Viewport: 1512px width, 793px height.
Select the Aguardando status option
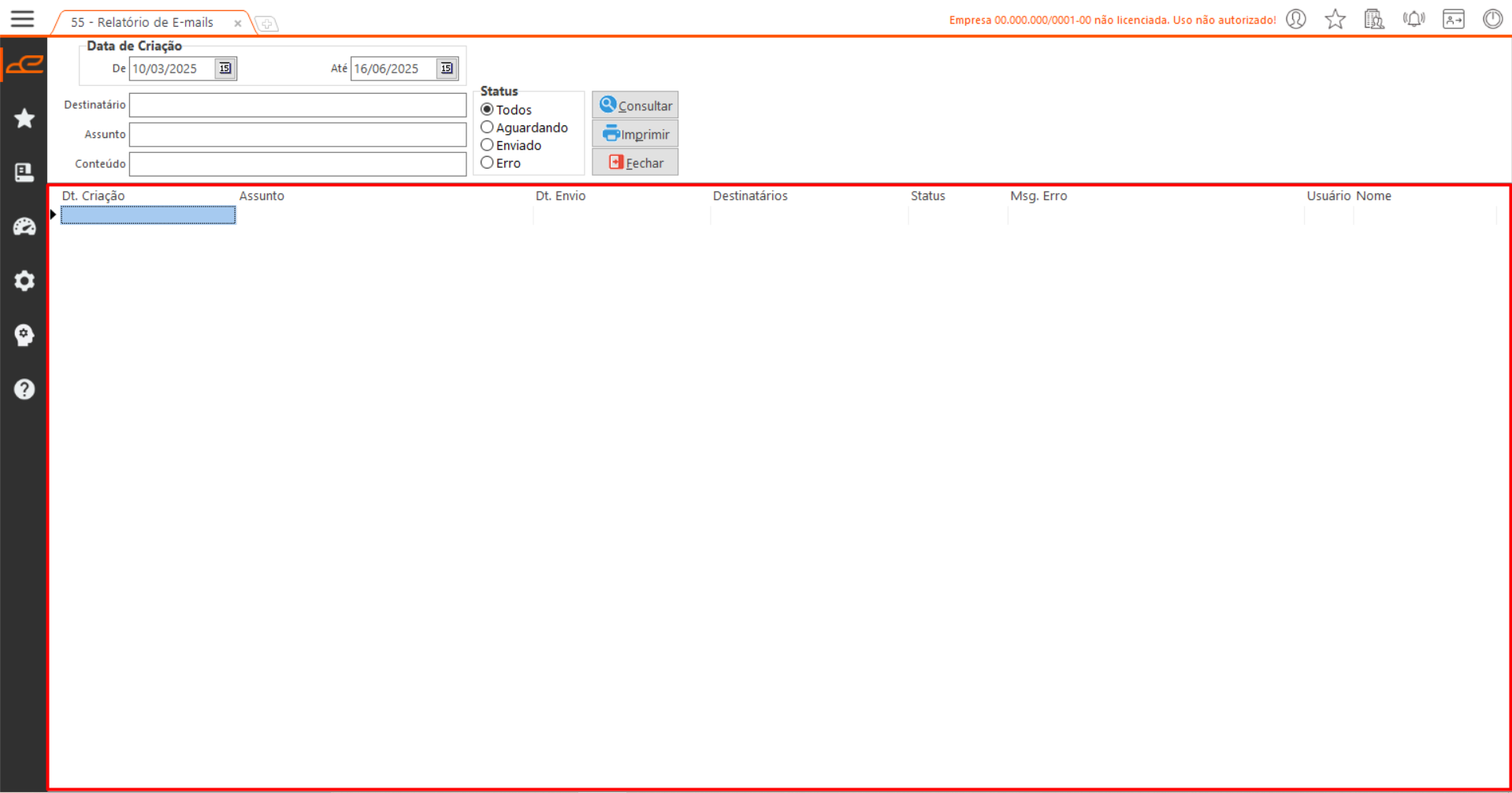(488, 128)
